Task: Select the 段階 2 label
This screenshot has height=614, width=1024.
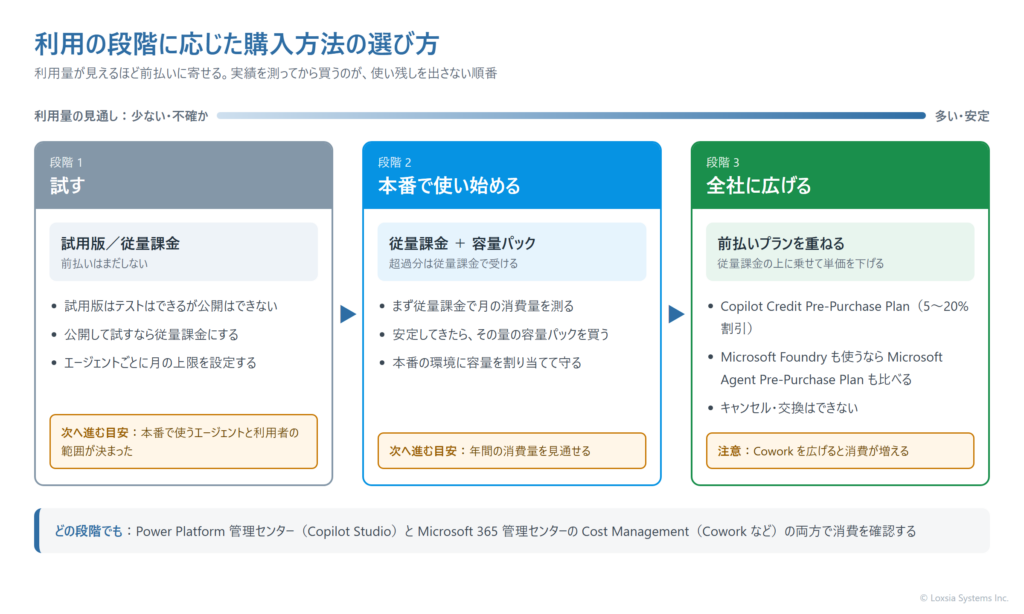Action: coord(394,162)
